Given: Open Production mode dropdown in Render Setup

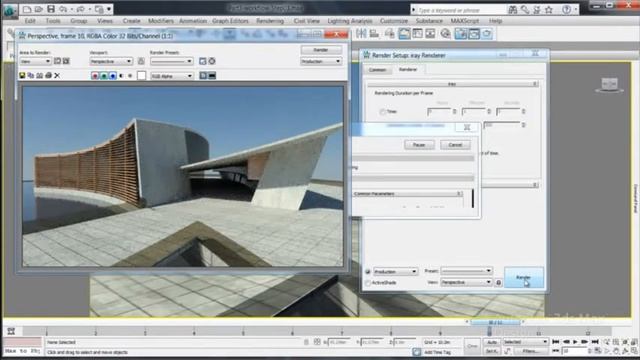Looking at the screenshot, I should 396,271.
